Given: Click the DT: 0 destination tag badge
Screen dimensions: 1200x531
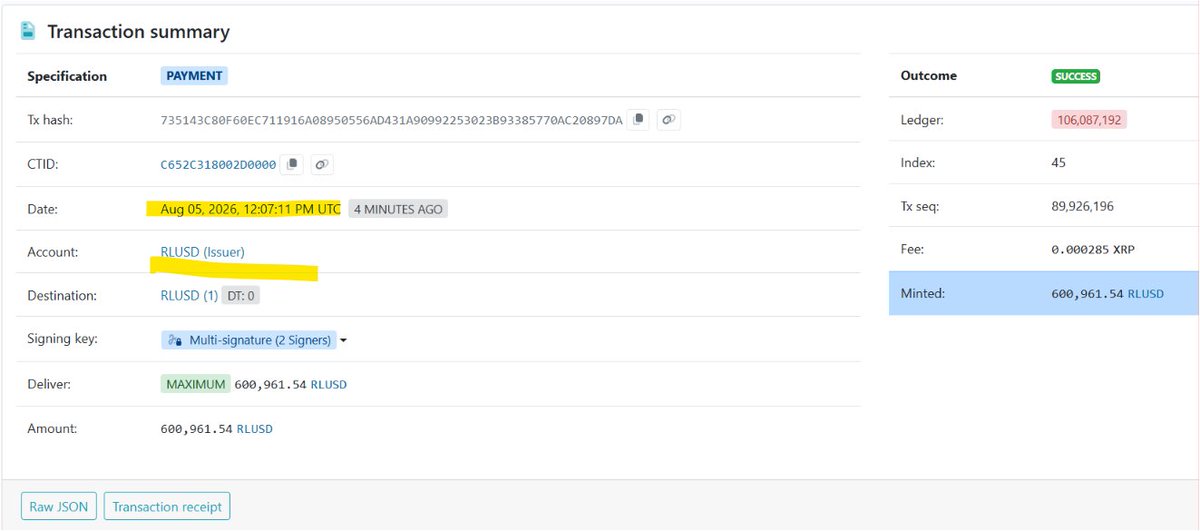Looking at the screenshot, I should click(x=241, y=296).
